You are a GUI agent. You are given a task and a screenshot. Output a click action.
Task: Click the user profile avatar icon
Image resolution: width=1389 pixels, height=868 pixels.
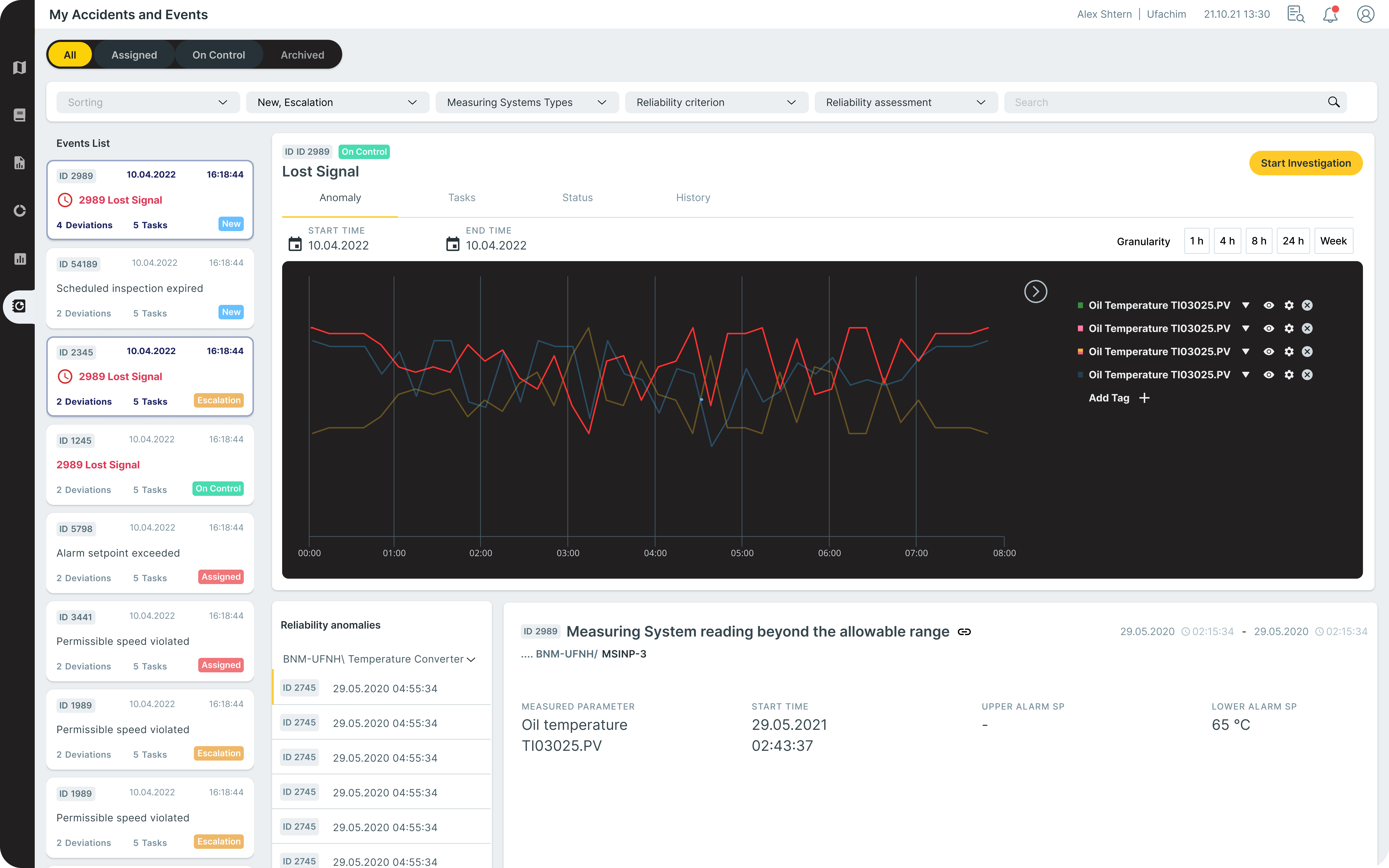click(1365, 14)
